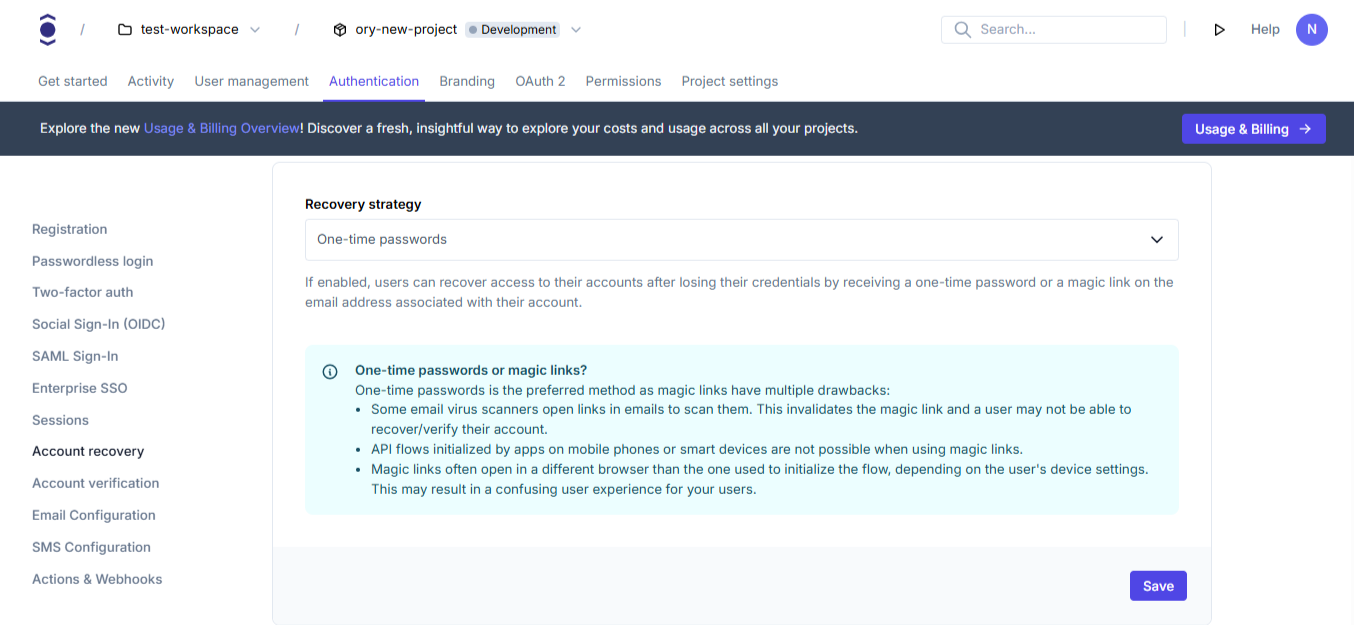
Task: Click the test-workspace folder icon
Action: pyautogui.click(x=125, y=30)
